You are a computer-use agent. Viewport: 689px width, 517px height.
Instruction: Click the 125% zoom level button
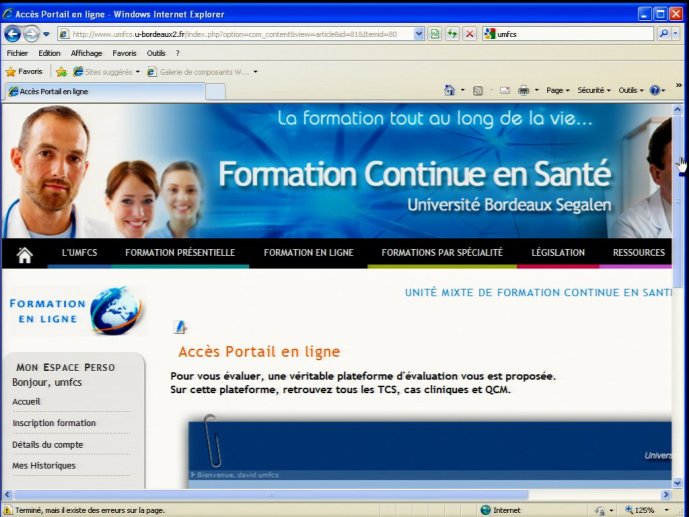click(640, 510)
